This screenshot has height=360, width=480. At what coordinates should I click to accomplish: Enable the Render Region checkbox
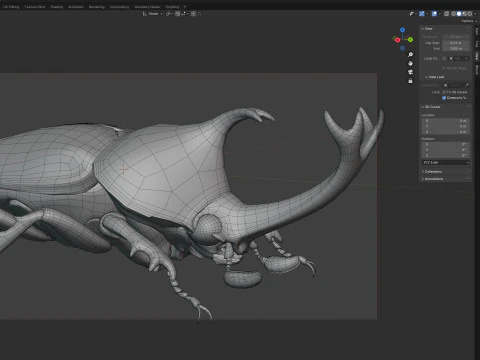(444, 68)
